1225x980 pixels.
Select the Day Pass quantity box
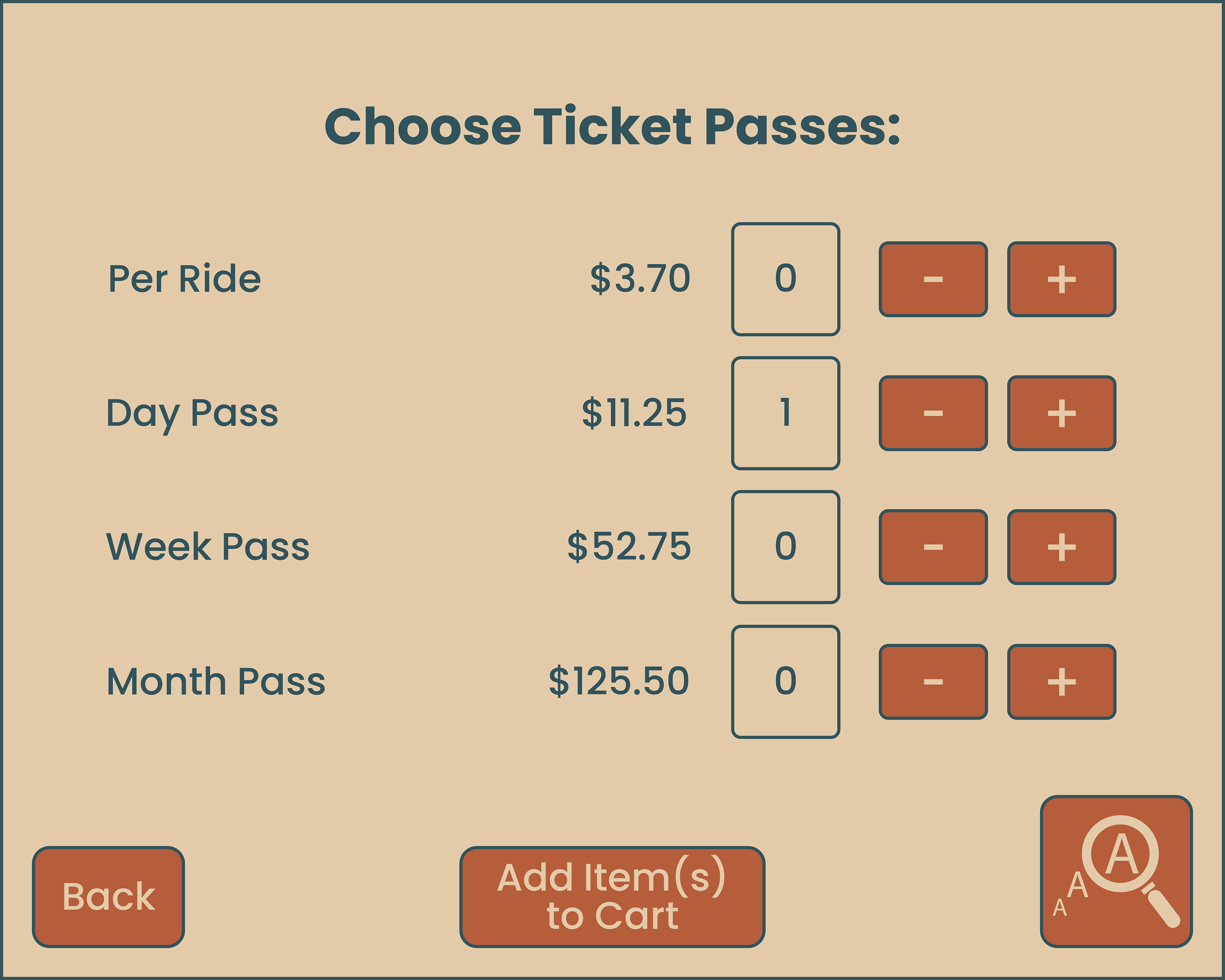click(785, 413)
